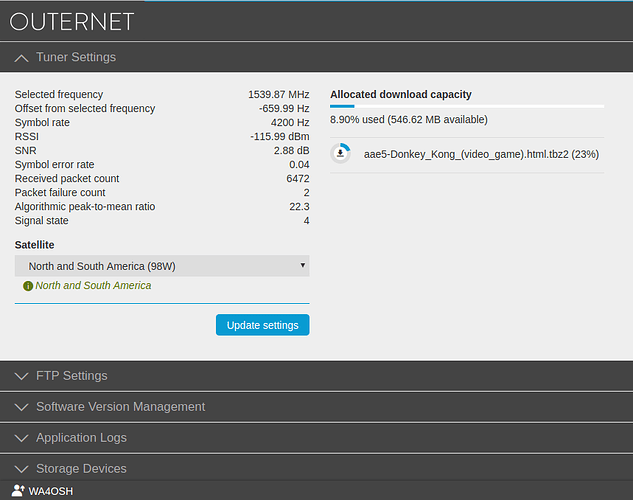Click the North and South America hint
Screen dimensions: 633x500
click(x=93, y=285)
